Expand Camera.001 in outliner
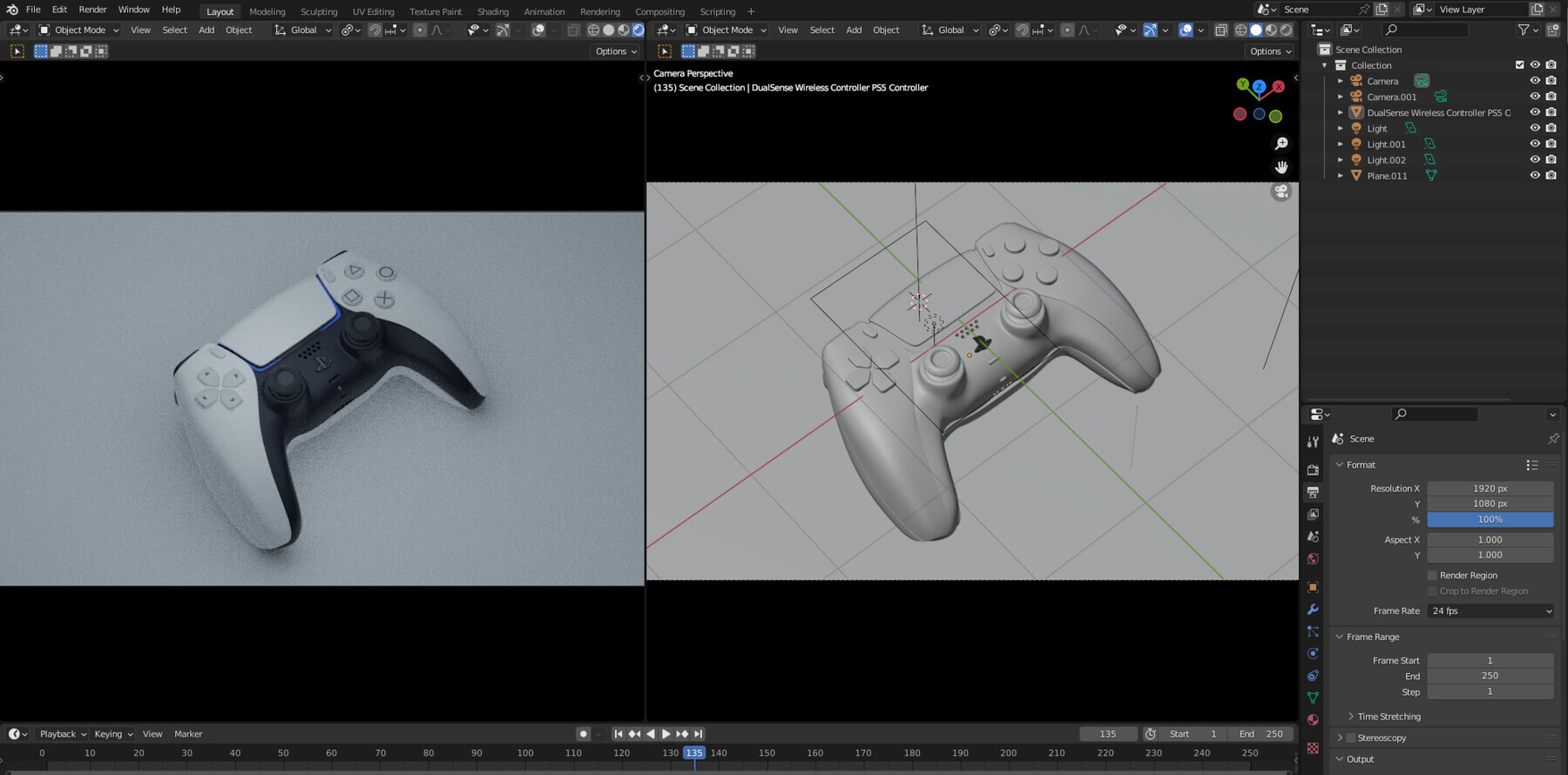 (x=1341, y=97)
